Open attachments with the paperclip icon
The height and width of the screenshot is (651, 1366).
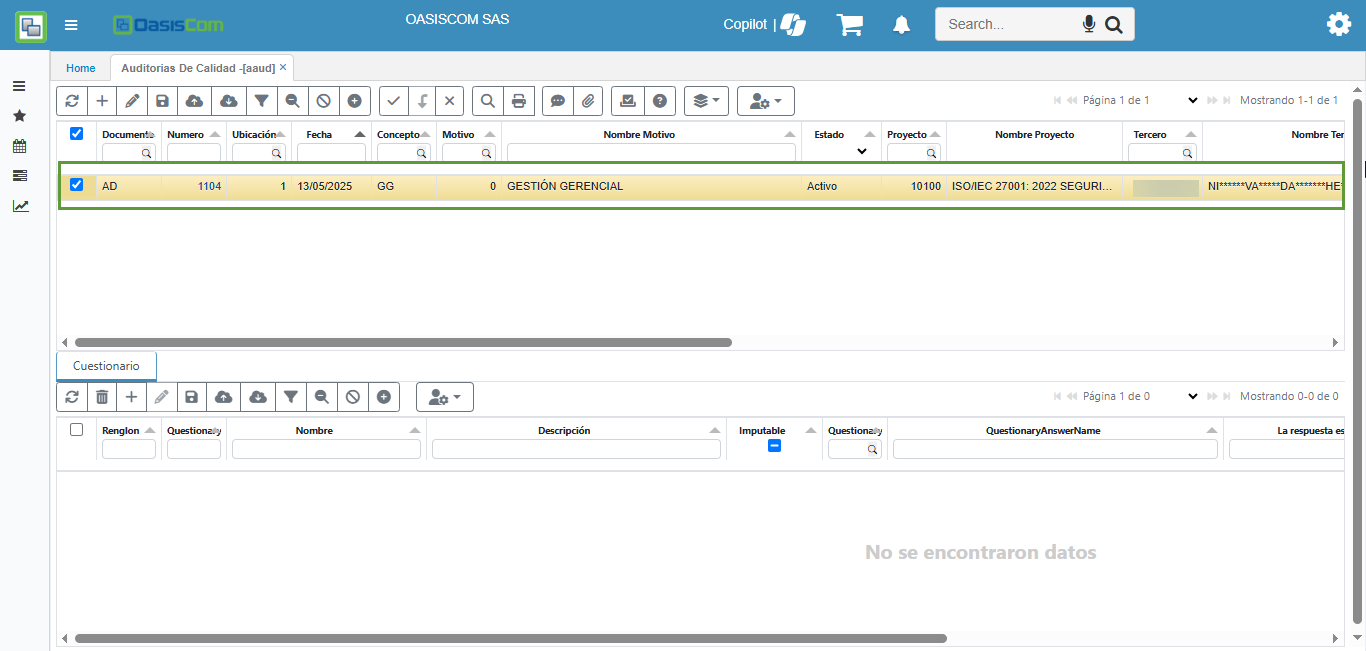click(588, 101)
